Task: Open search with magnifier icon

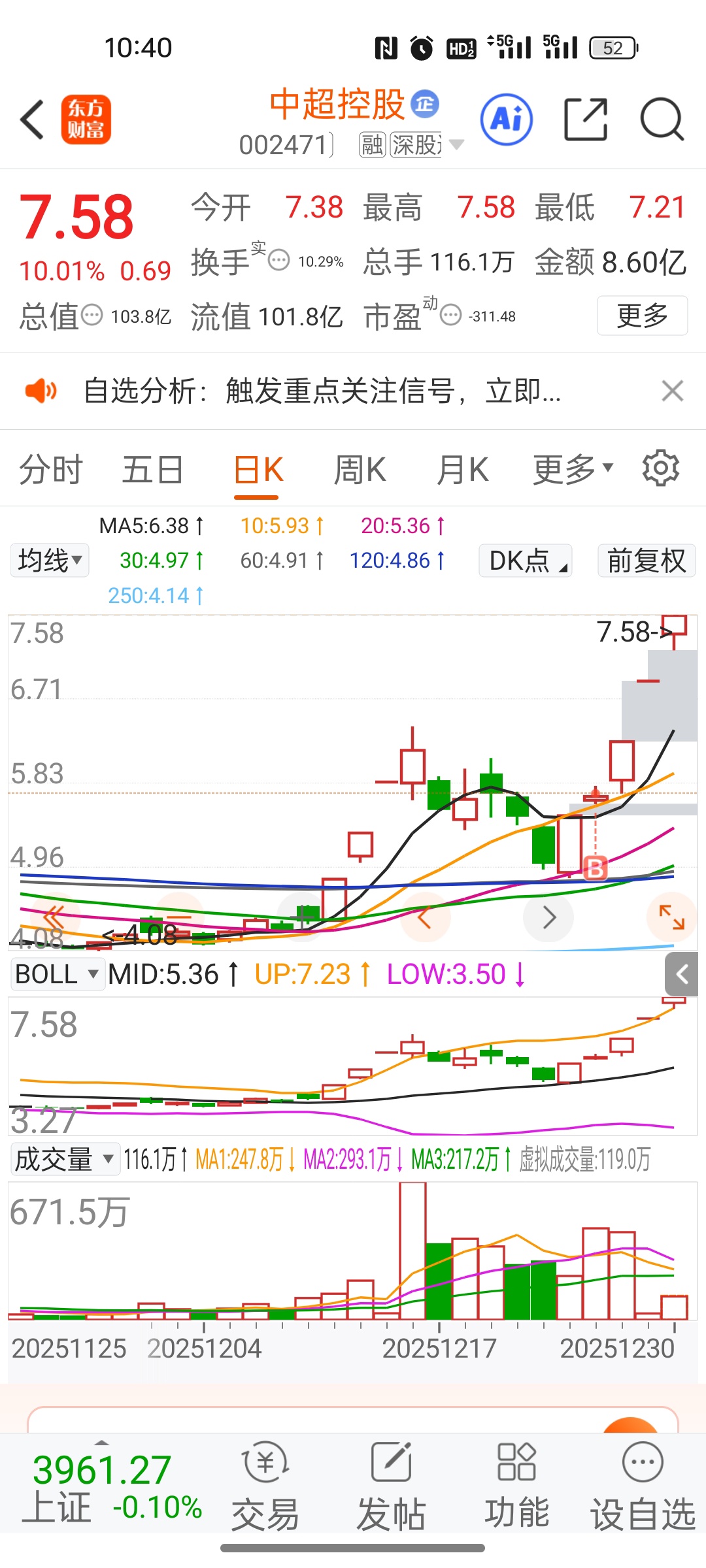Action: pos(662,120)
